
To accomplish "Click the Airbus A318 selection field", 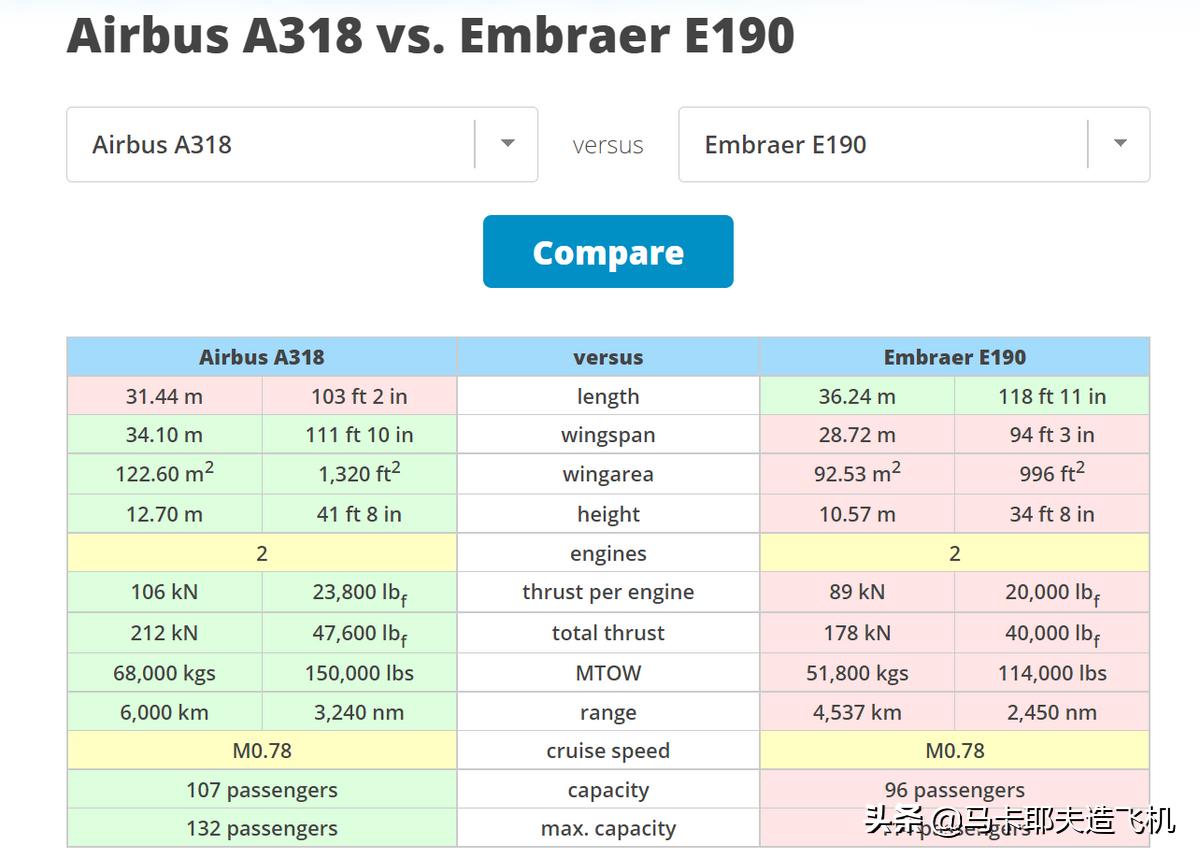I will tap(270, 145).
